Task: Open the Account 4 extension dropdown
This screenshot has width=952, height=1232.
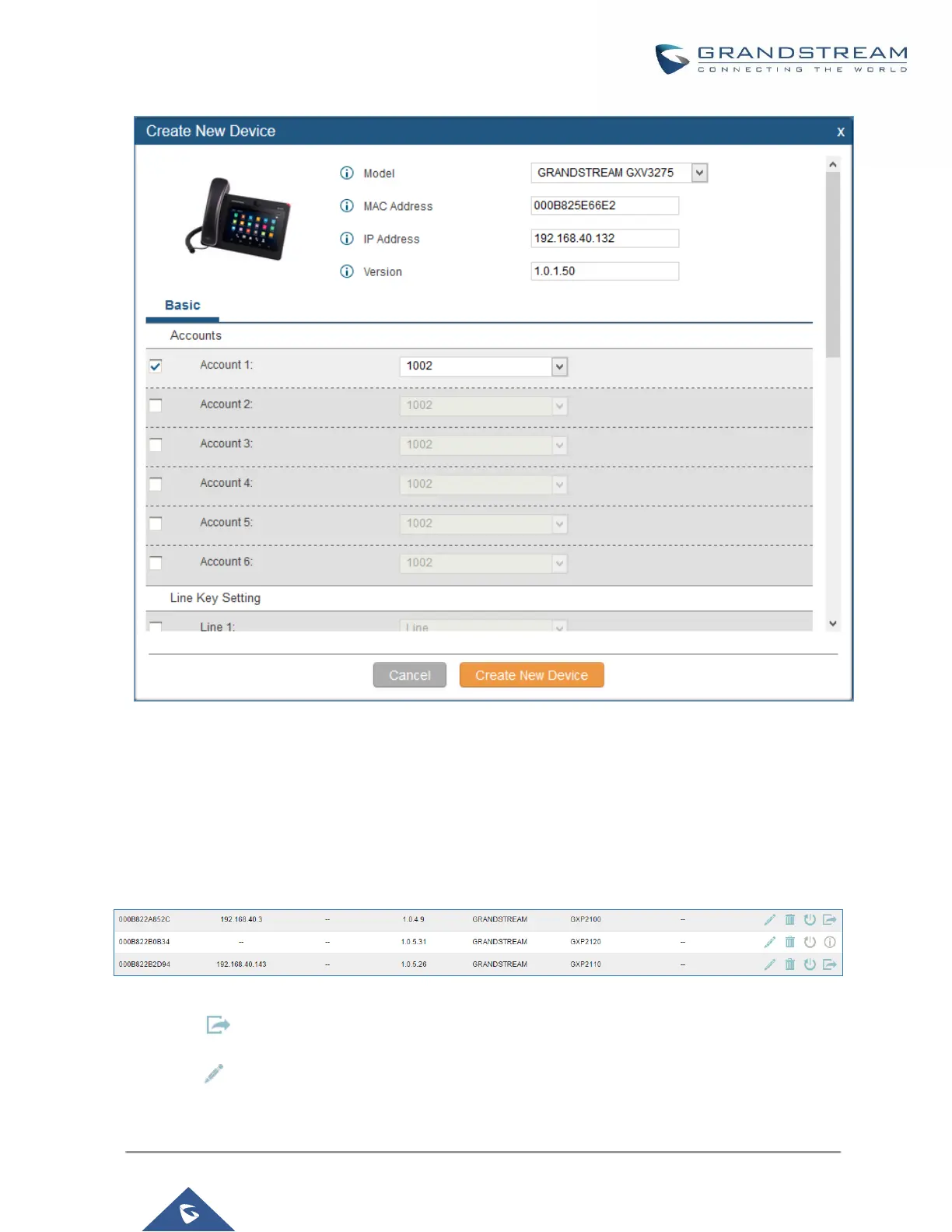Action: pos(484,484)
